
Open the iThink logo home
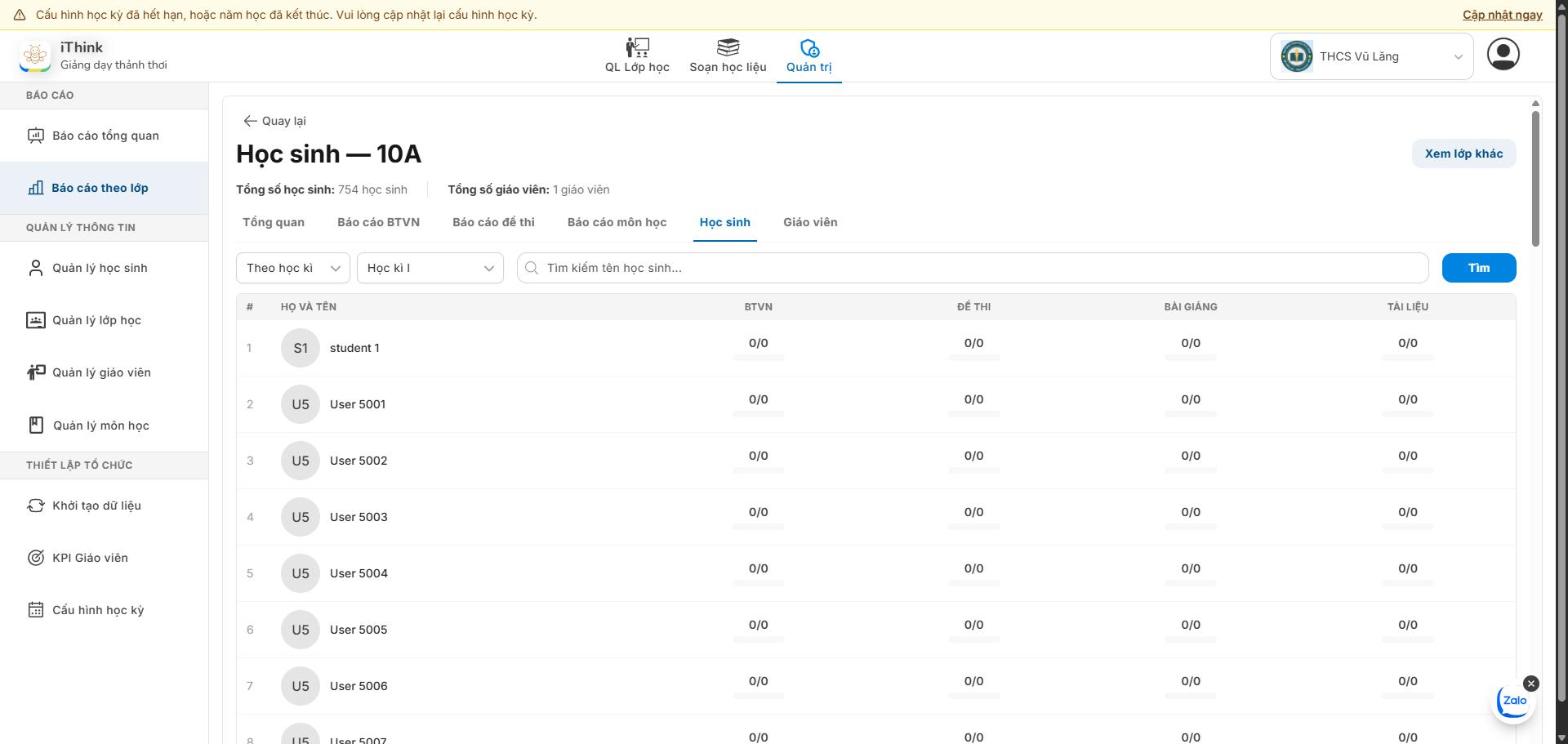pyautogui.click(x=35, y=56)
